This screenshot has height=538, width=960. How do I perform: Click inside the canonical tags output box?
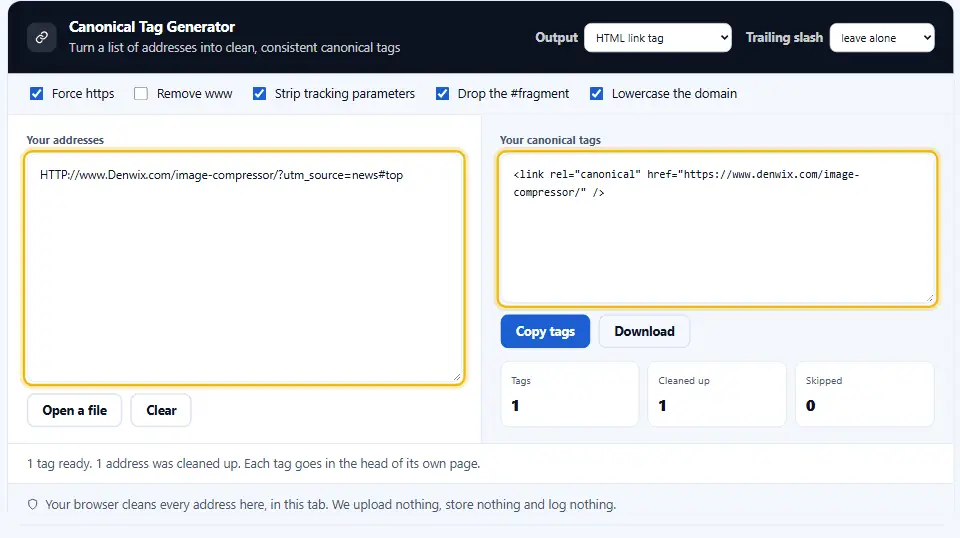click(x=717, y=228)
